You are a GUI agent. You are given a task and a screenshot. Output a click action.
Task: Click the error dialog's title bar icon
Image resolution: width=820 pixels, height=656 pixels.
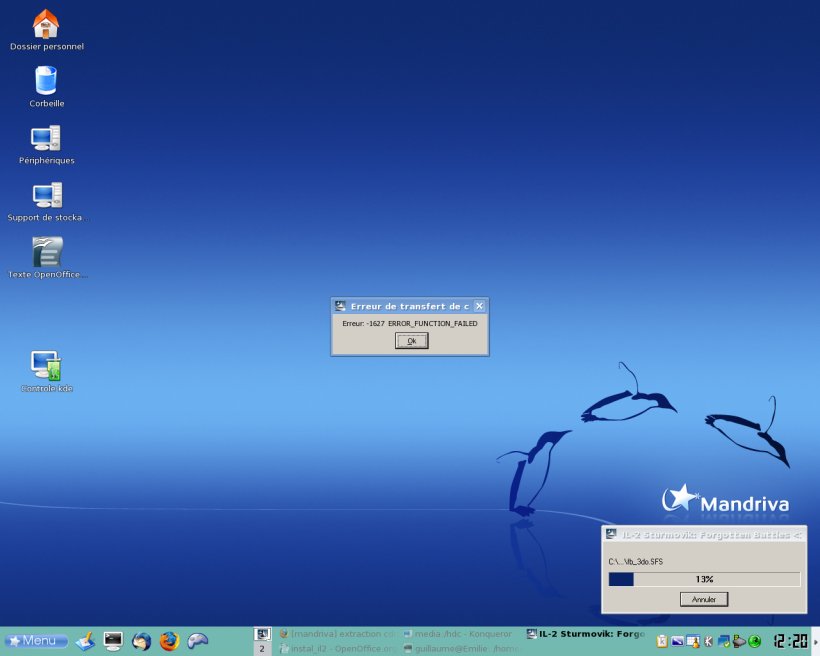coord(340,306)
